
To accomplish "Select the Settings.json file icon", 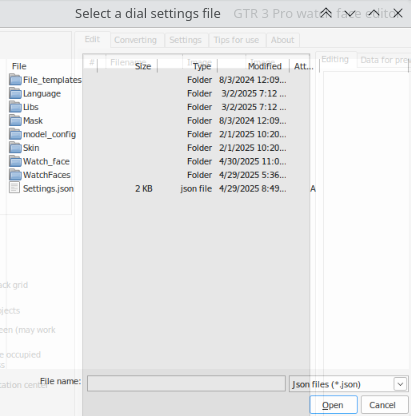I will pyautogui.click(x=15, y=188).
